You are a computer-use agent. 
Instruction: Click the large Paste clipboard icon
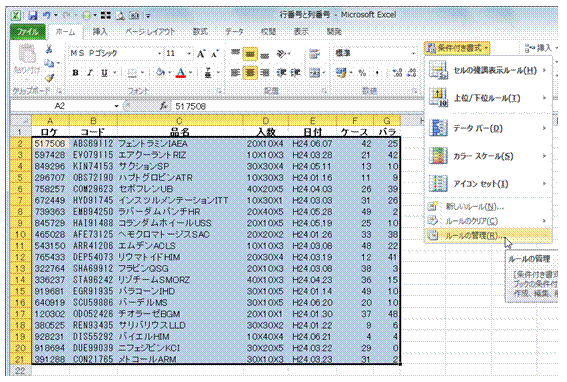[x=27, y=55]
